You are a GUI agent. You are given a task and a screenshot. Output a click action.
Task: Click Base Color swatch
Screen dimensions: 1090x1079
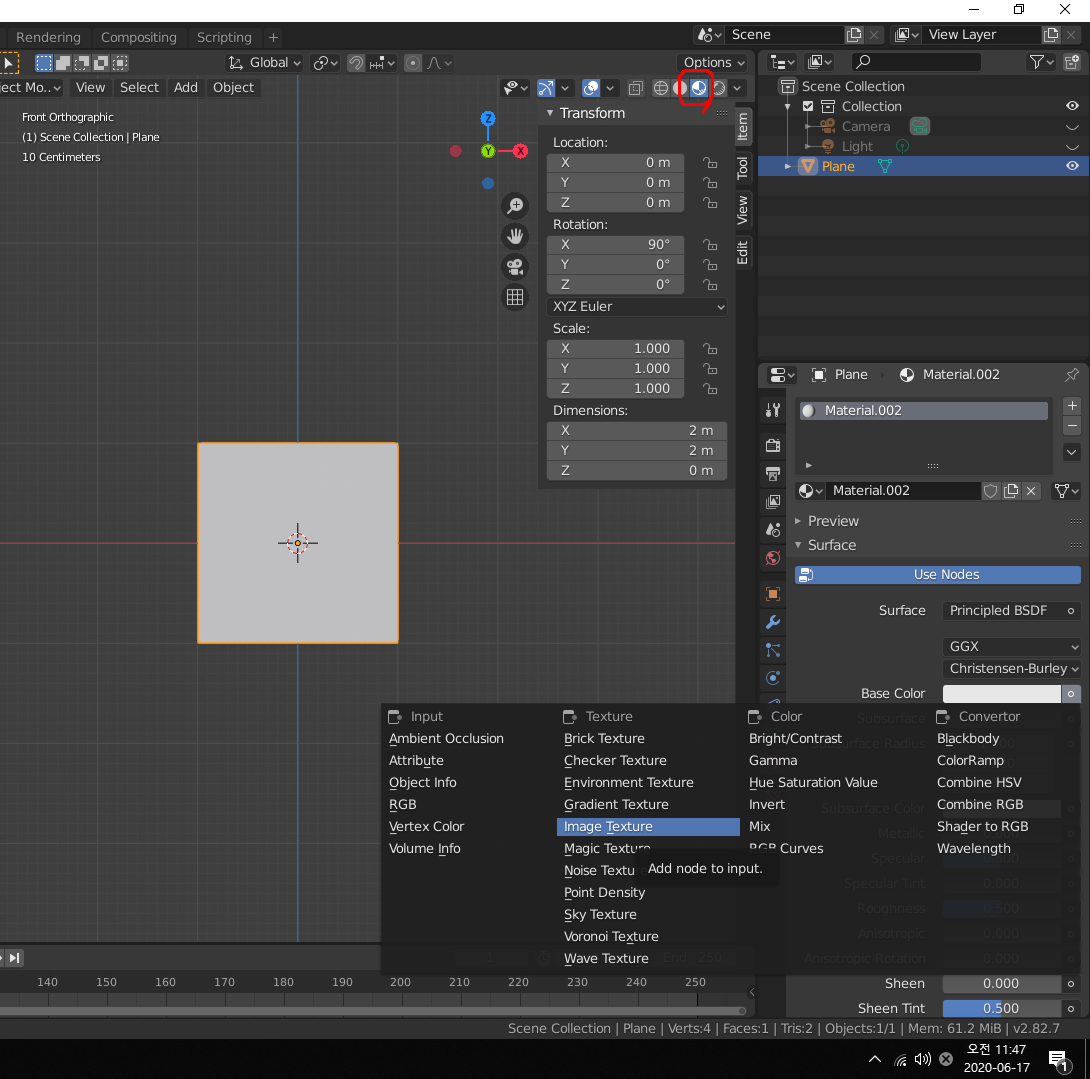tap(1002, 694)
